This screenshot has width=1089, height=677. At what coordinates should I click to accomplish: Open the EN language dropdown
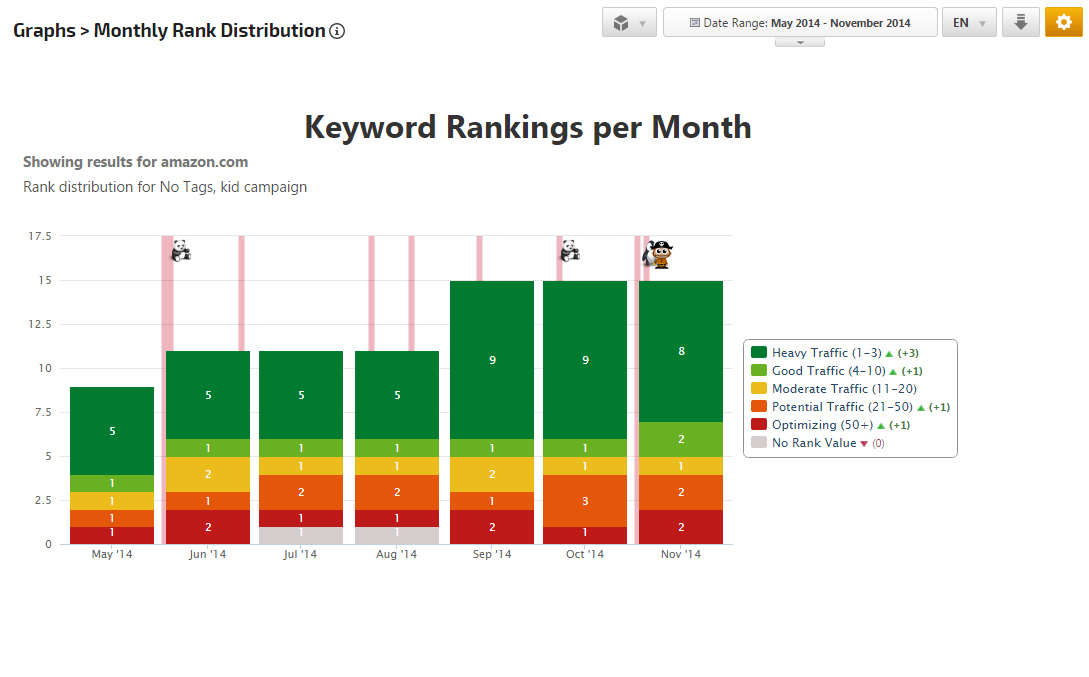968,23
